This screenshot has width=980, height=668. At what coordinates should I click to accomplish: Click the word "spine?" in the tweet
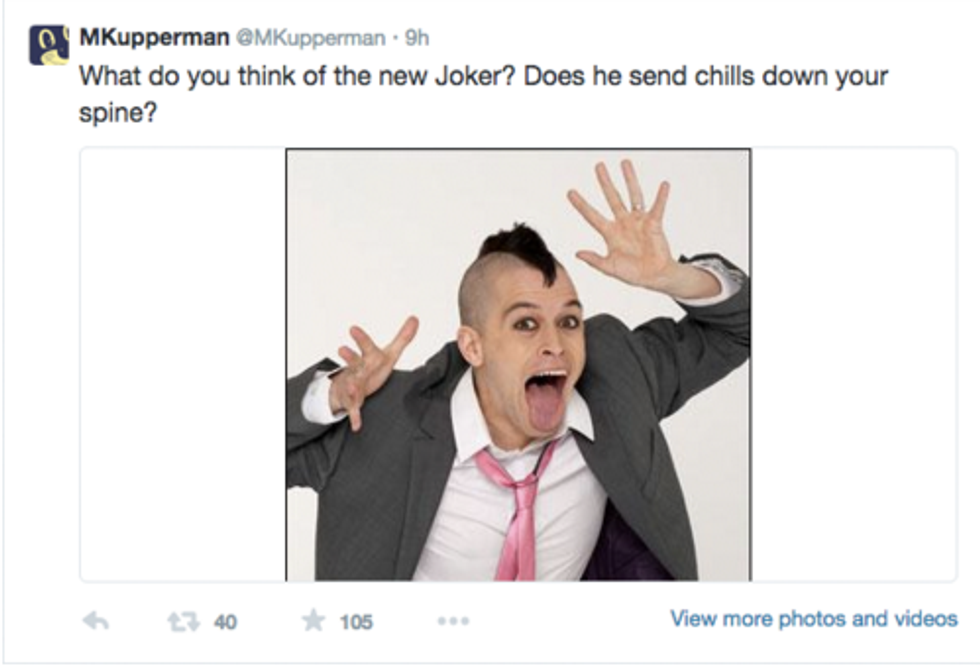click(112, 112)
